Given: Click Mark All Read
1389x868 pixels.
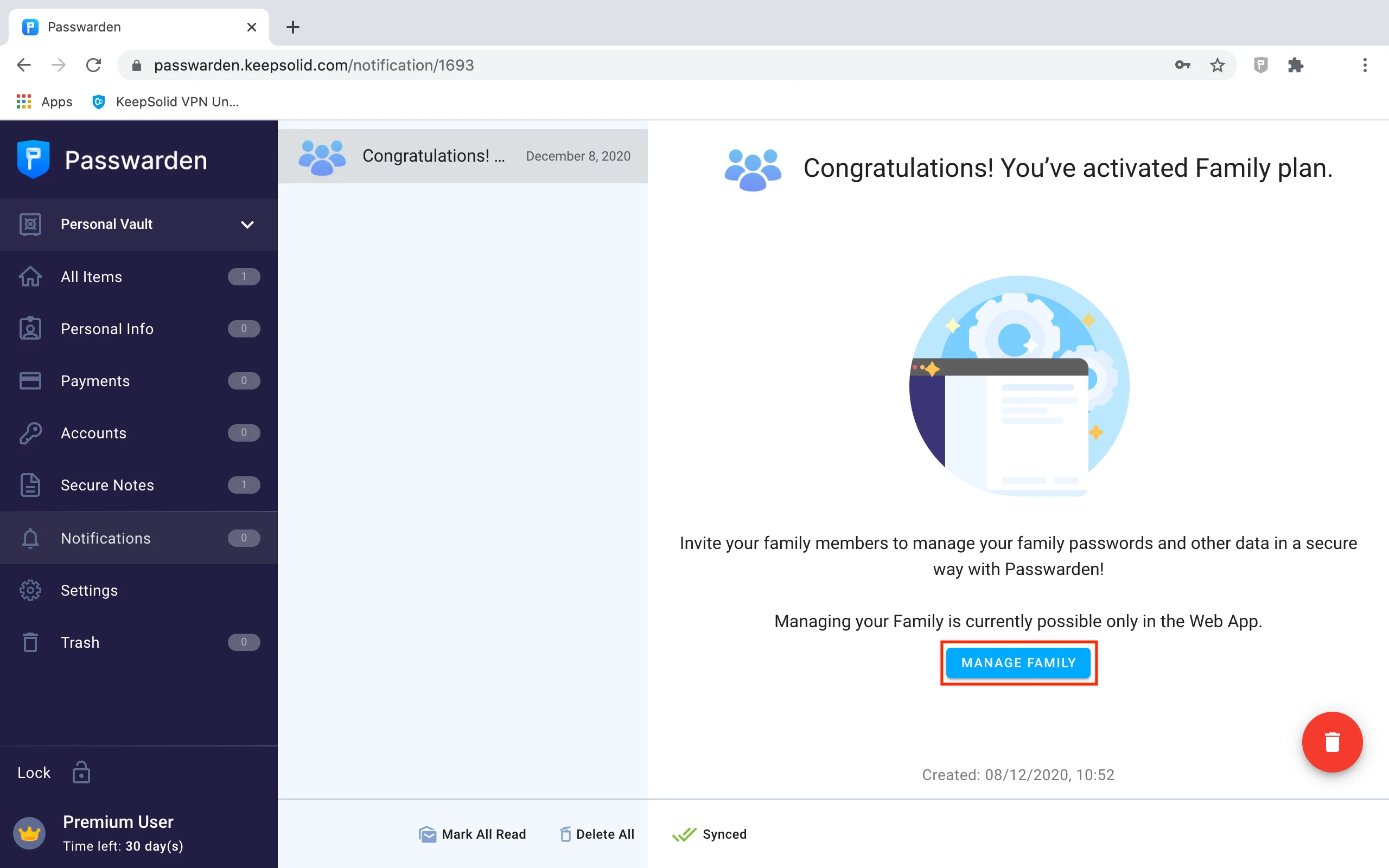Looking at the screenshot, I should coord(473,834).
